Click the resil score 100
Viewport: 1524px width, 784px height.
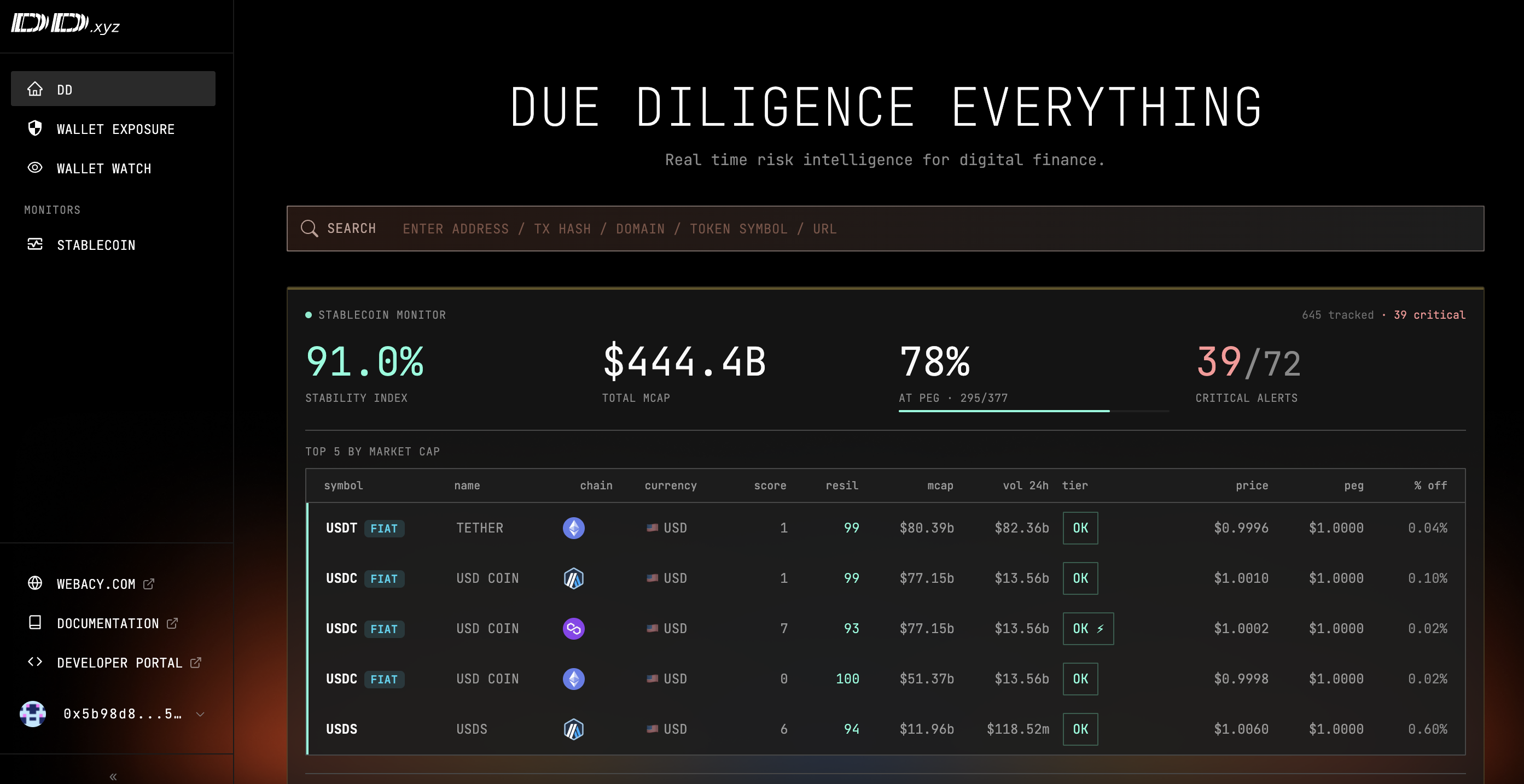[x=847, y=679]
